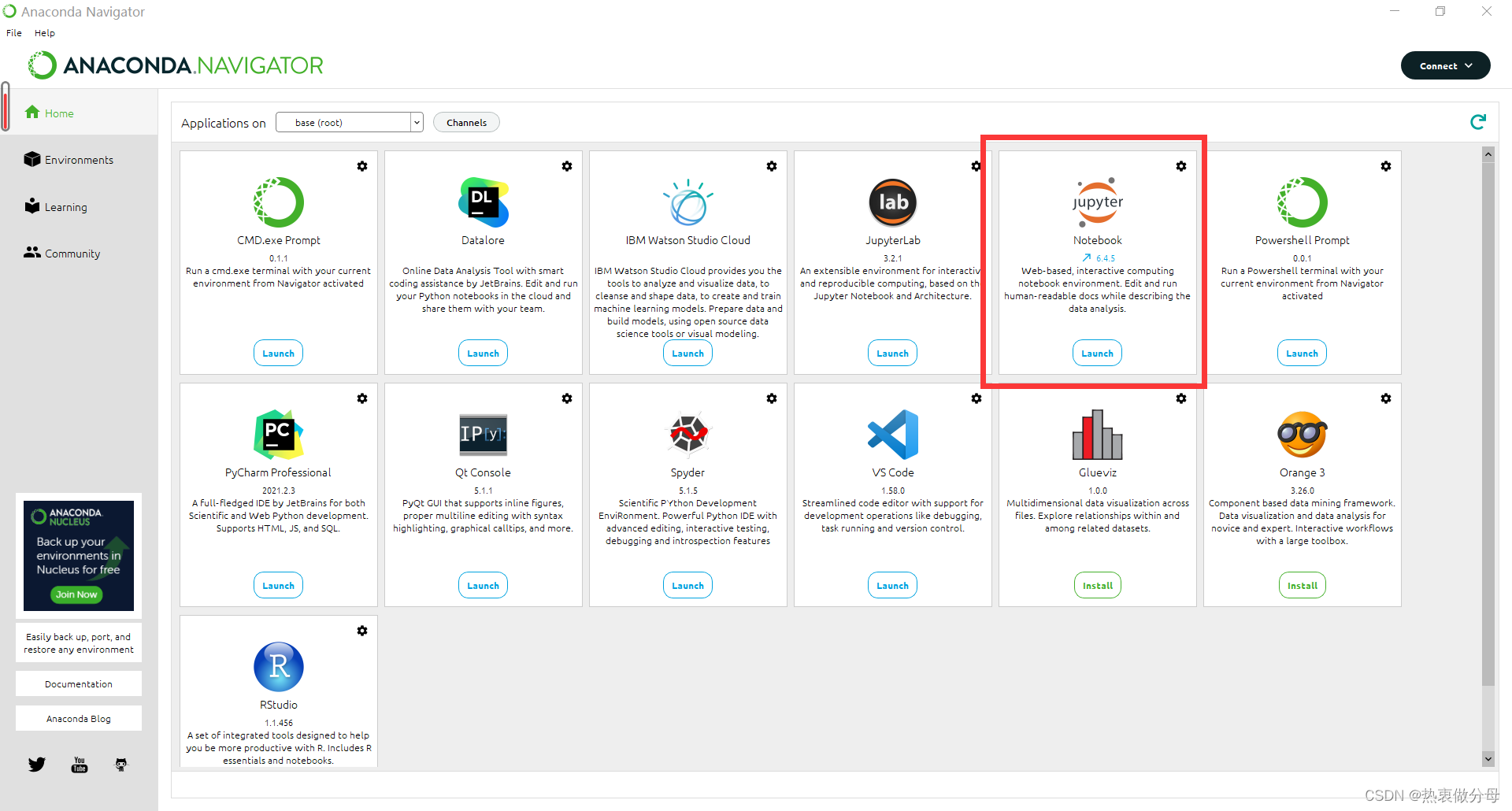Open IBM Watson Studio gear menu
Viewport: 1512px width, 811px height.
[772, 166]
